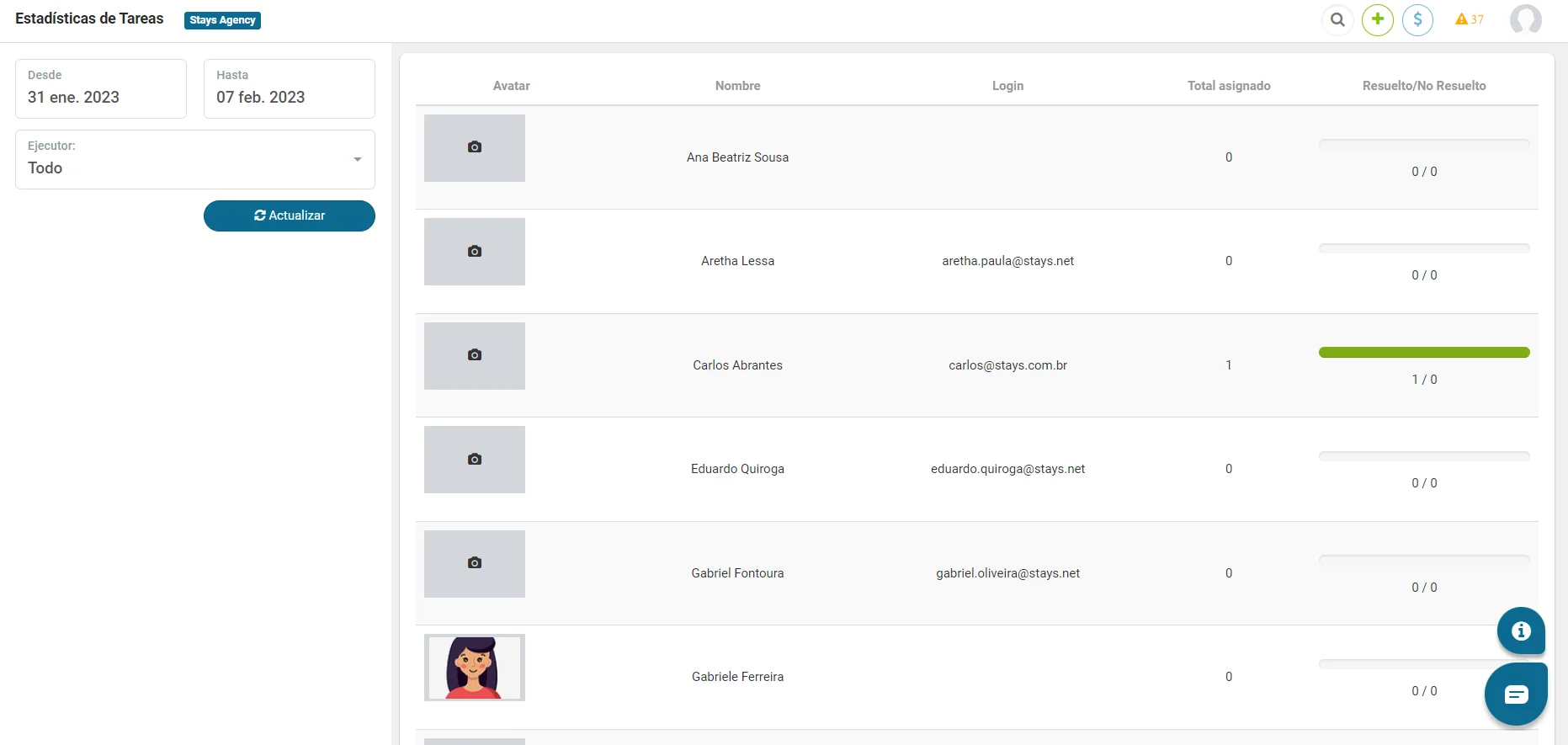Select the name Aretha Lessa
This screenshot has width=1568, height=745.
click(738, 261)
